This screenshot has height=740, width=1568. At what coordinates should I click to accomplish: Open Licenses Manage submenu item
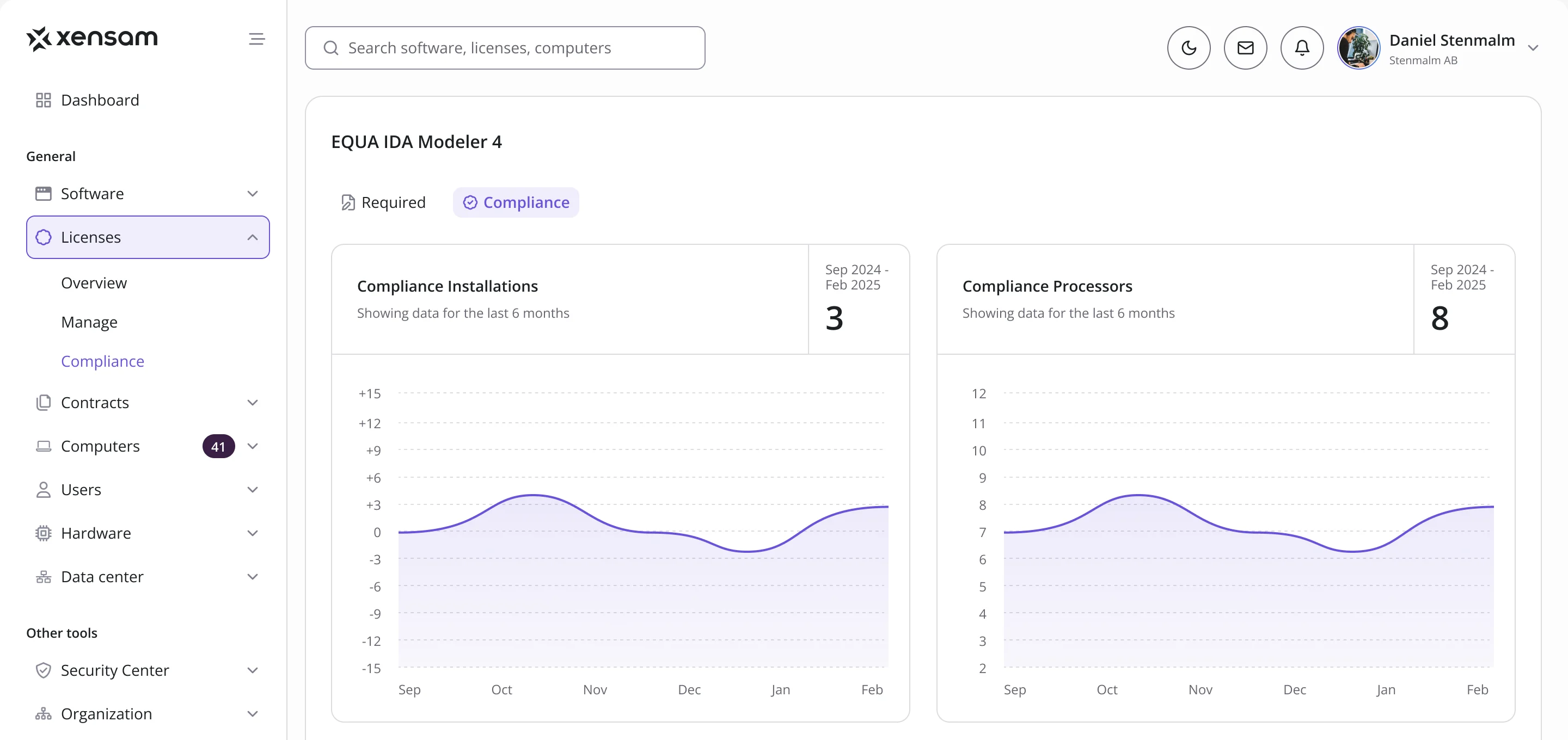click(89, 322)
